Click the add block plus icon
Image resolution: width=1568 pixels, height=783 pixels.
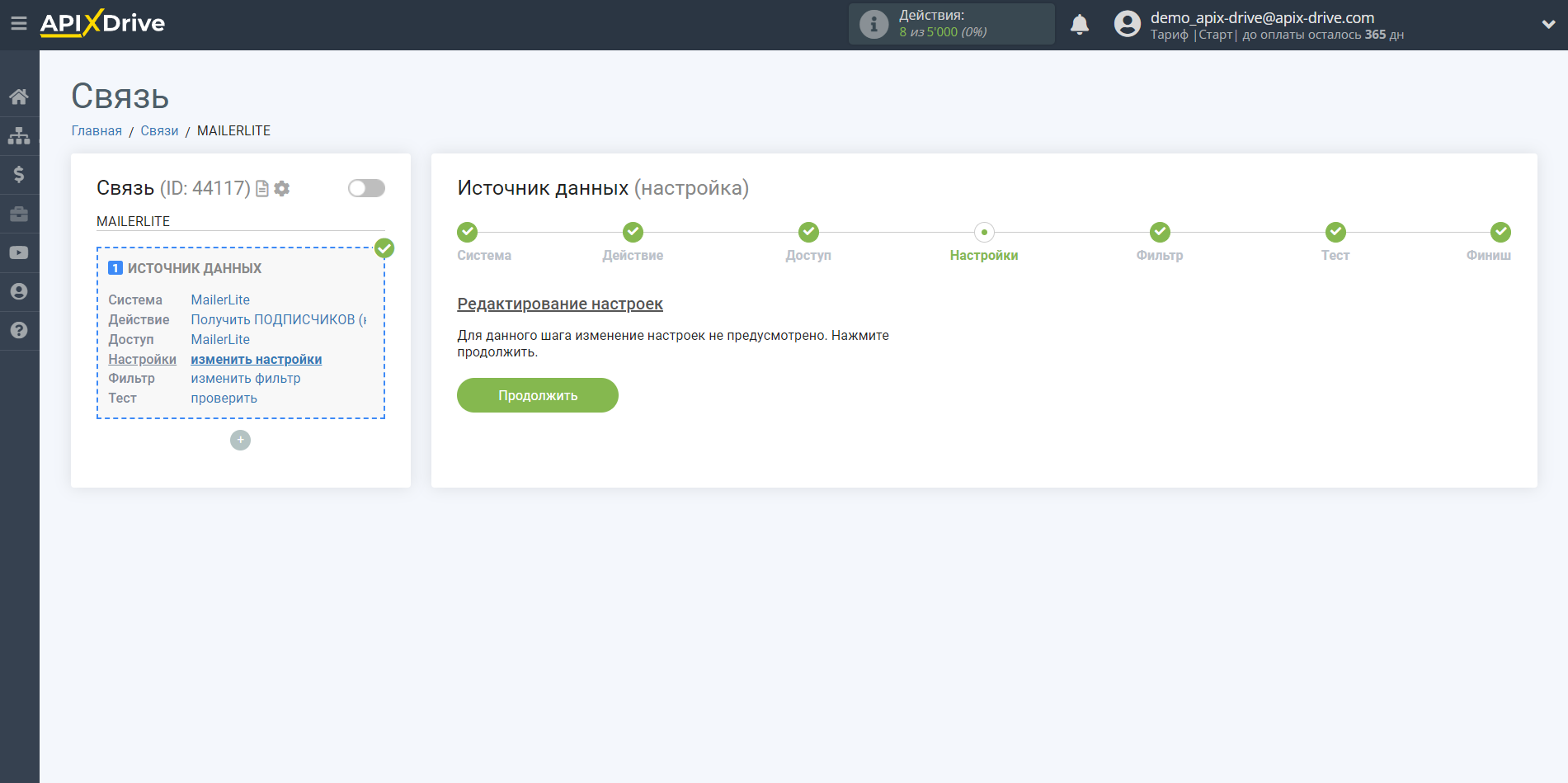click(240, 440)
